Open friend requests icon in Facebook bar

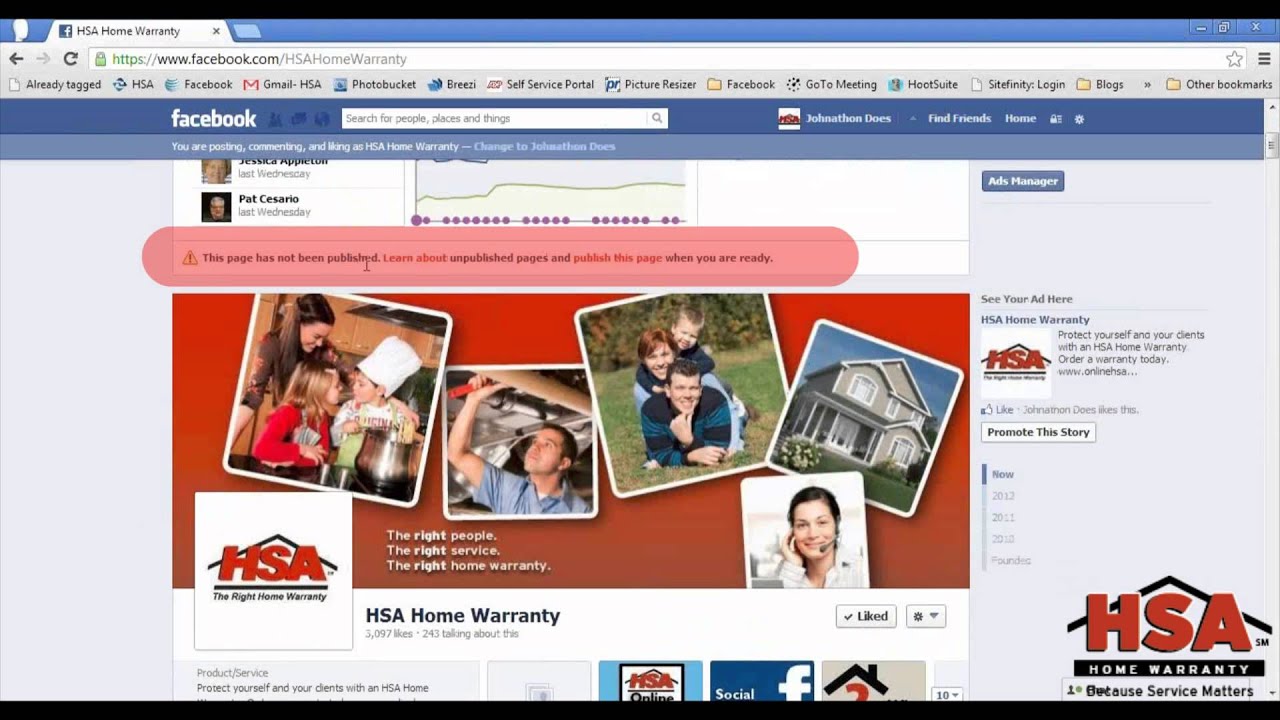pyautogui.click(x=276, y=119)
